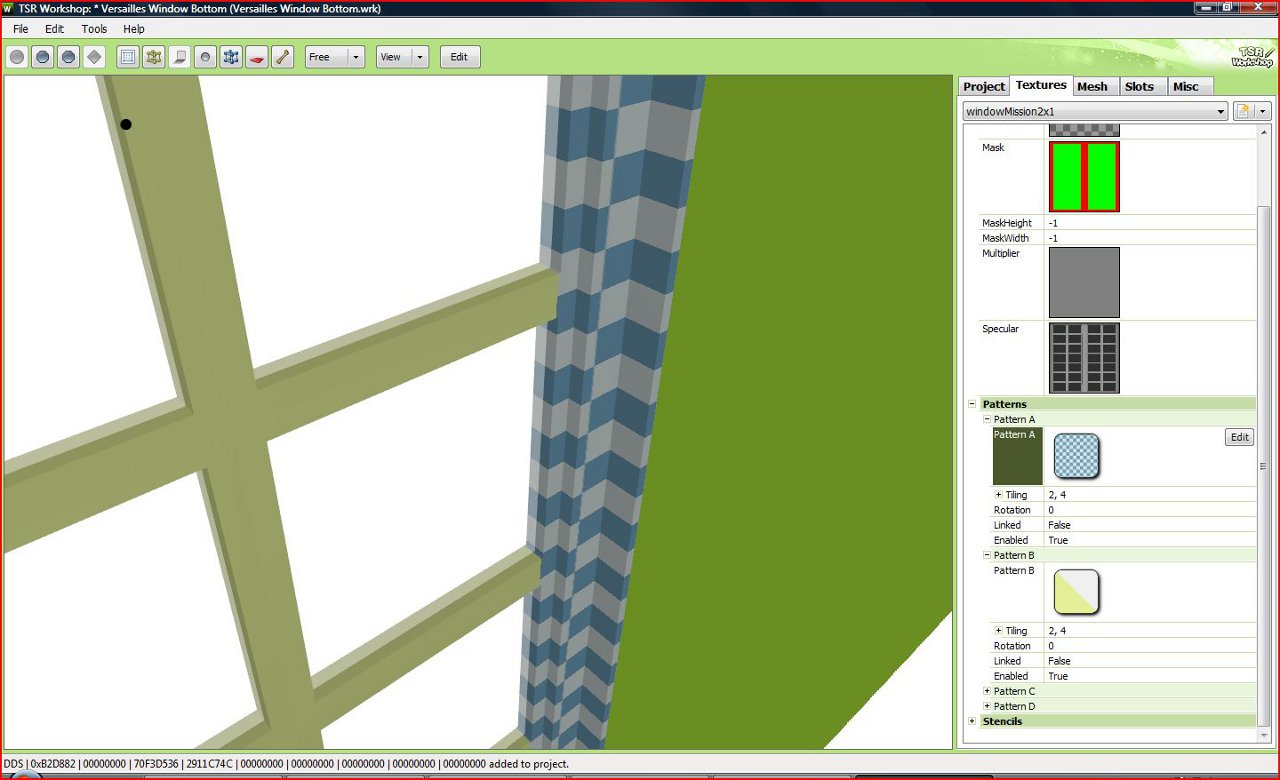Screen dimensions: 1280x780
Task: Open the Tools menu
Action: pos(93,29)
